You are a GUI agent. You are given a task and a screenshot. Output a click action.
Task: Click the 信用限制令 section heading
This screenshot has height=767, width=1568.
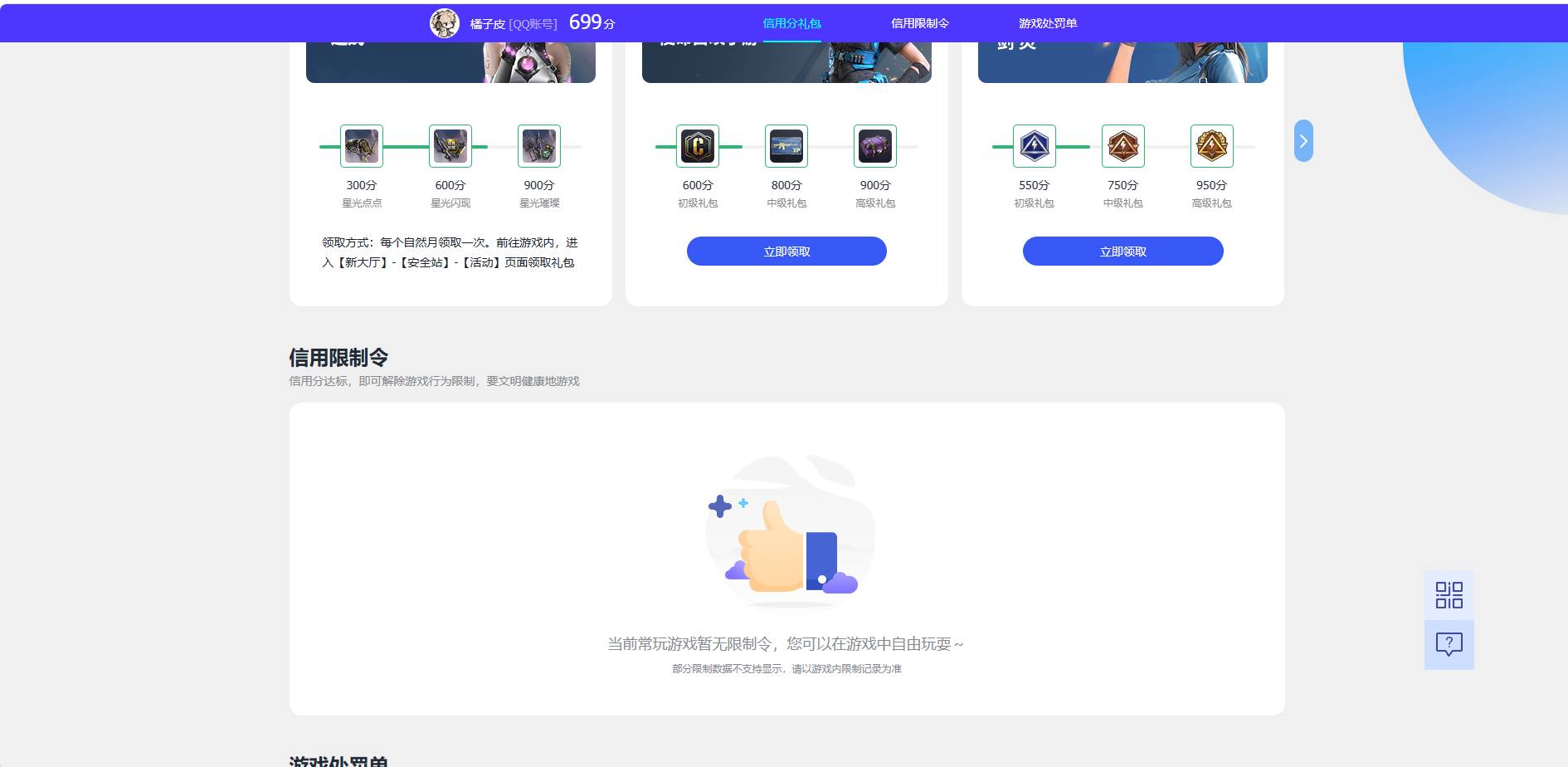(338, 358)
